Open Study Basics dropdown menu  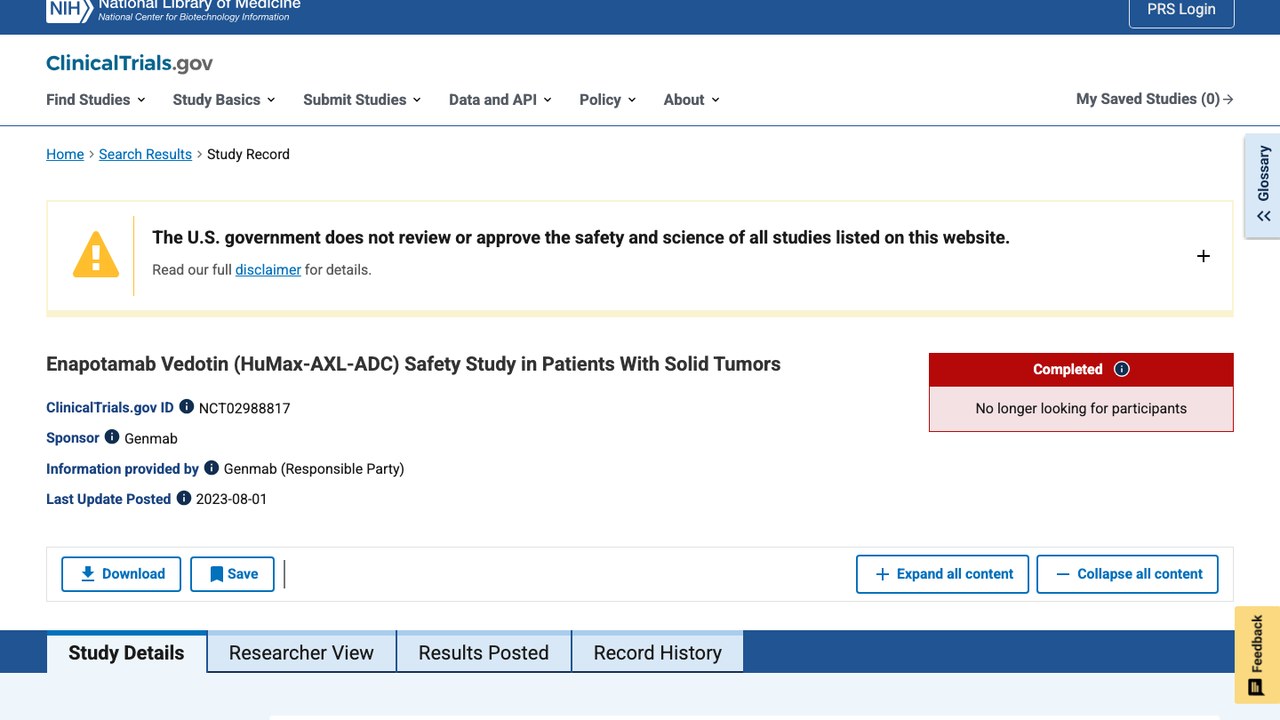pos(224,99)
